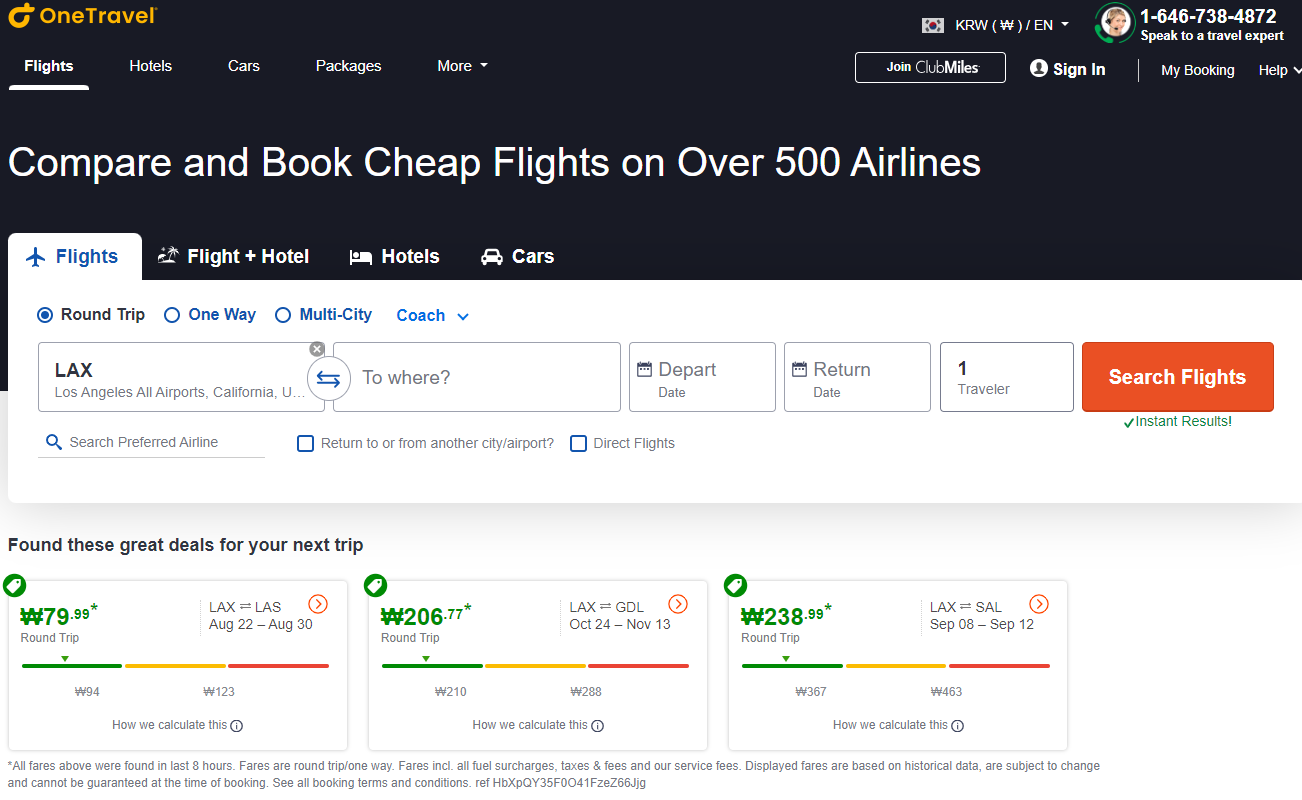Select the One Way radio button

pyautogui.click(x=172, y=315)
